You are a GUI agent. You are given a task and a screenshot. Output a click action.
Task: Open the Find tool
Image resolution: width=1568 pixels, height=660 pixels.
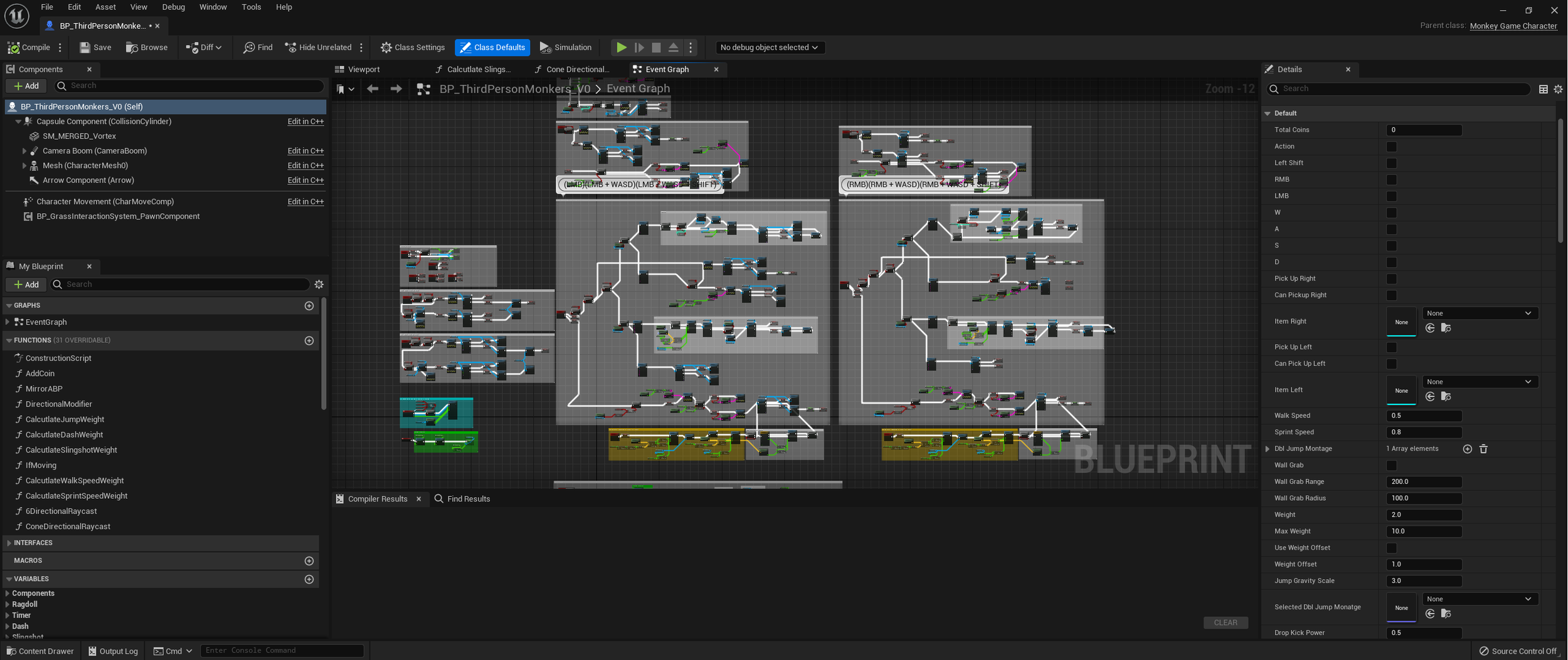click(x=258, y=48)
